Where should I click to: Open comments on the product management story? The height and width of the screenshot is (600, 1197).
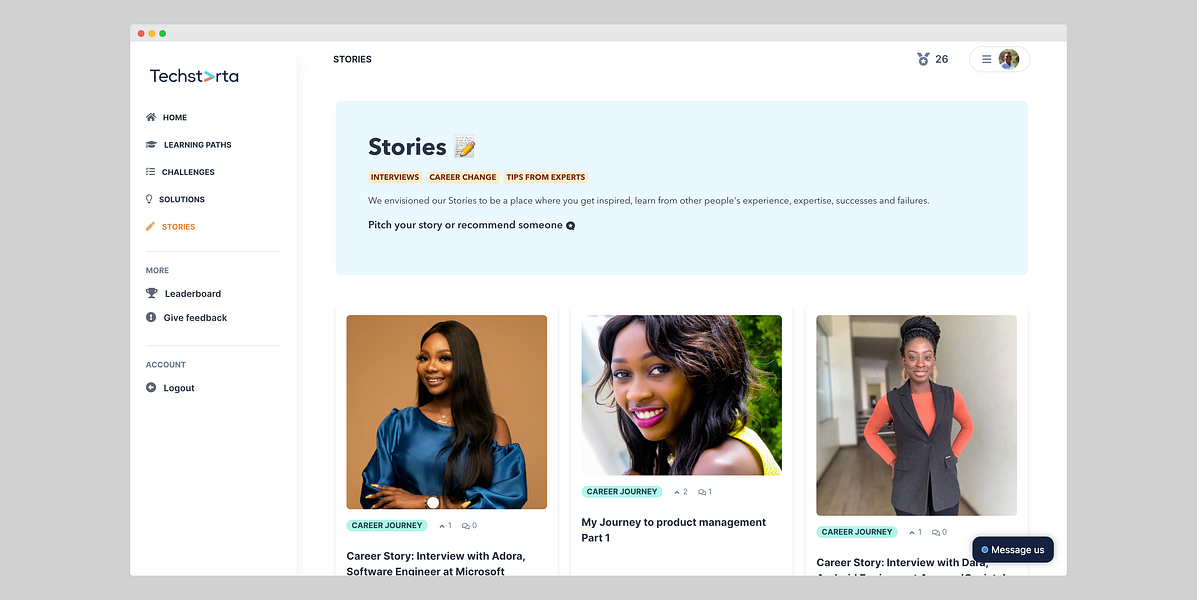tap(703, 491)
